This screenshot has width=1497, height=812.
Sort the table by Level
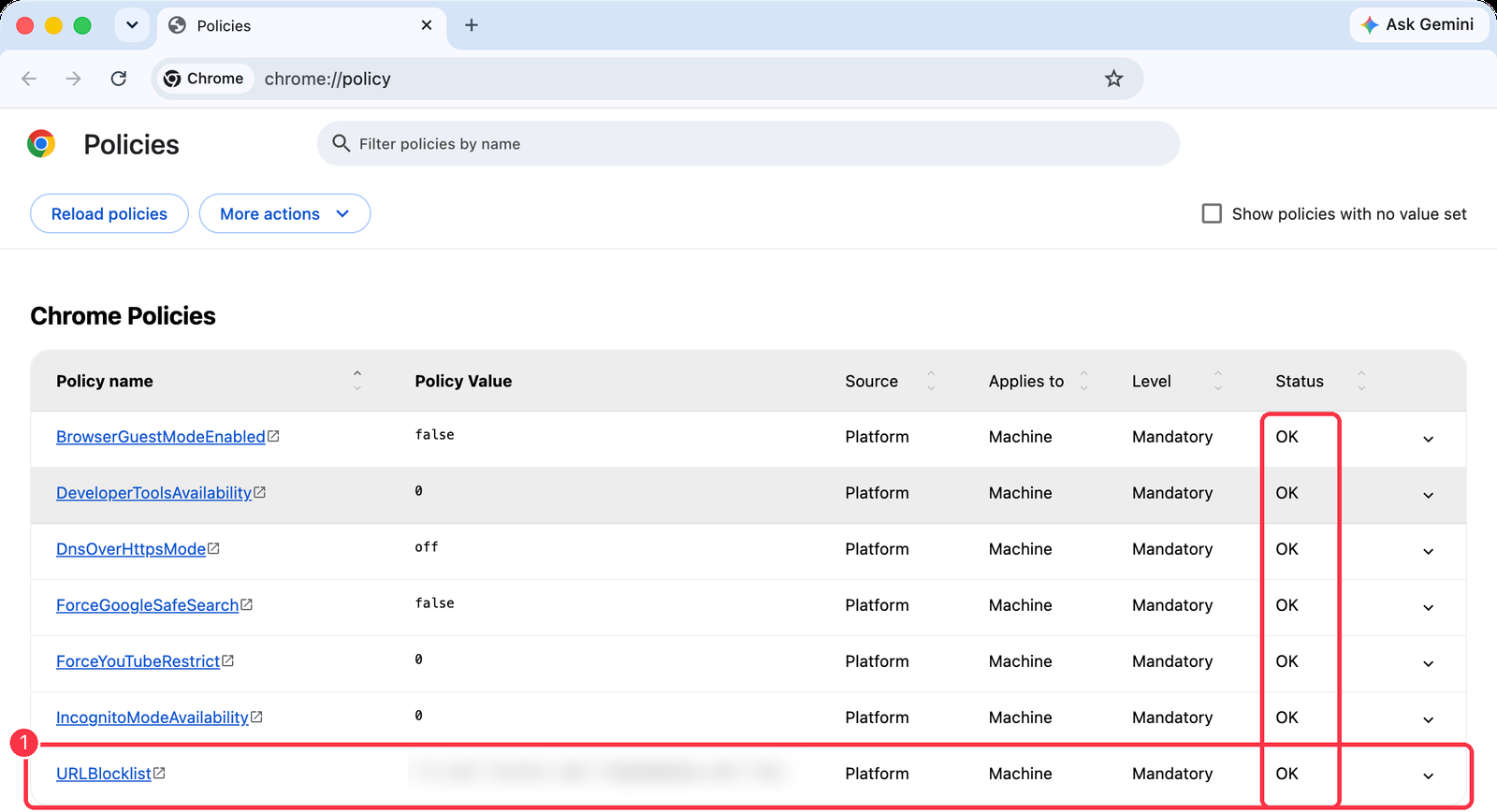click(x=1217, y=381)
